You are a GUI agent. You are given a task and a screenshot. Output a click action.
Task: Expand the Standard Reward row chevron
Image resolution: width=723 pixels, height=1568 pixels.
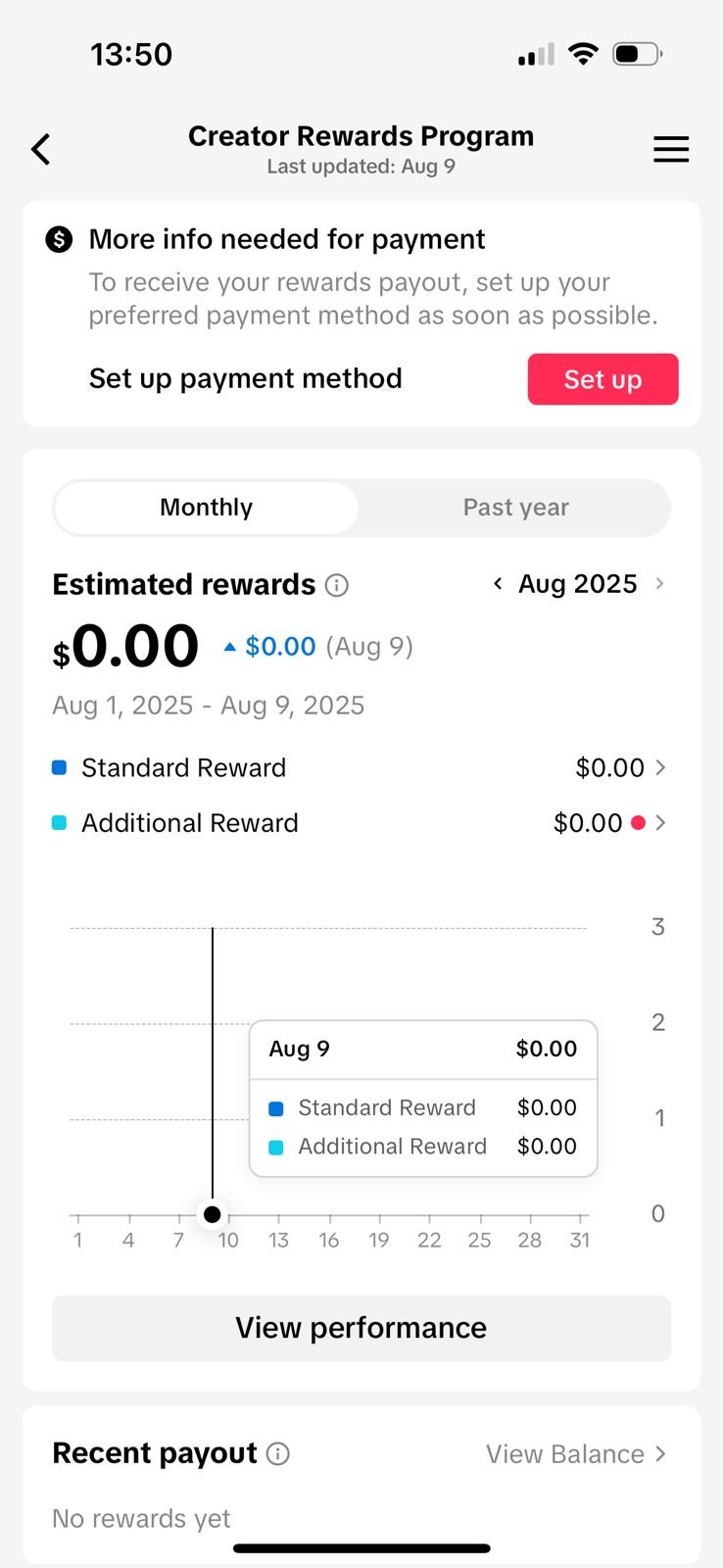coord(660,767)
